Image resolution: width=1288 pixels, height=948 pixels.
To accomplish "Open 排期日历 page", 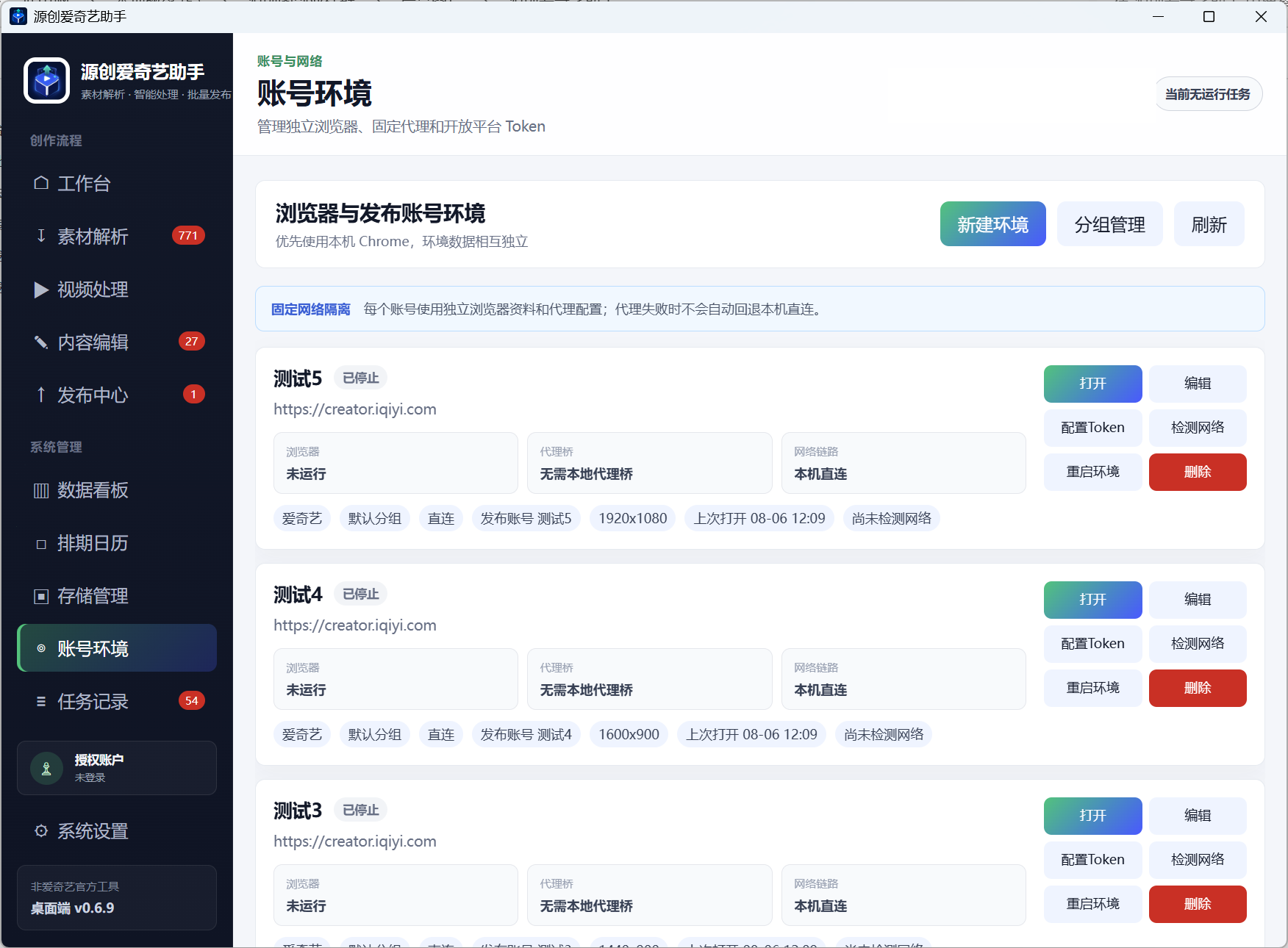I will (x=117, y=543).
